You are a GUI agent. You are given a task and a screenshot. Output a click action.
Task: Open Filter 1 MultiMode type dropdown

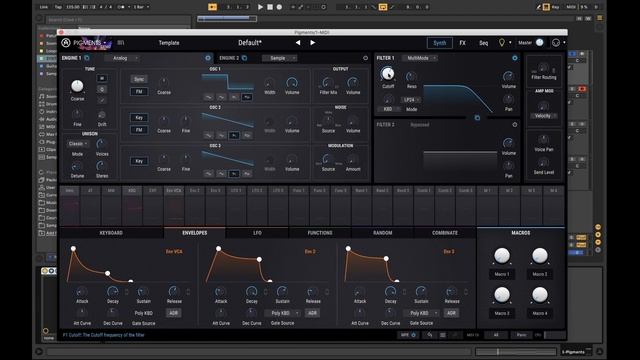tap(420, 58)
